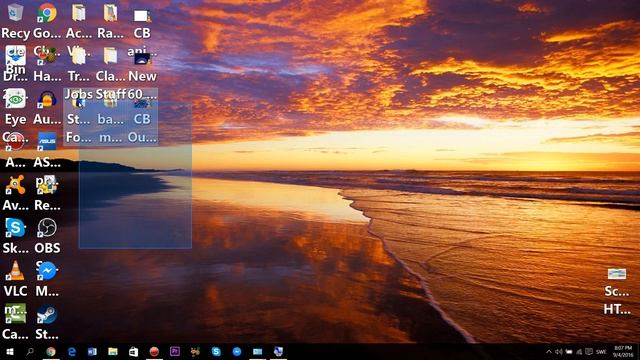Viewport: 640px width, 360px height.
Task: Show hidden system tray icons
Action: (549, 352)
